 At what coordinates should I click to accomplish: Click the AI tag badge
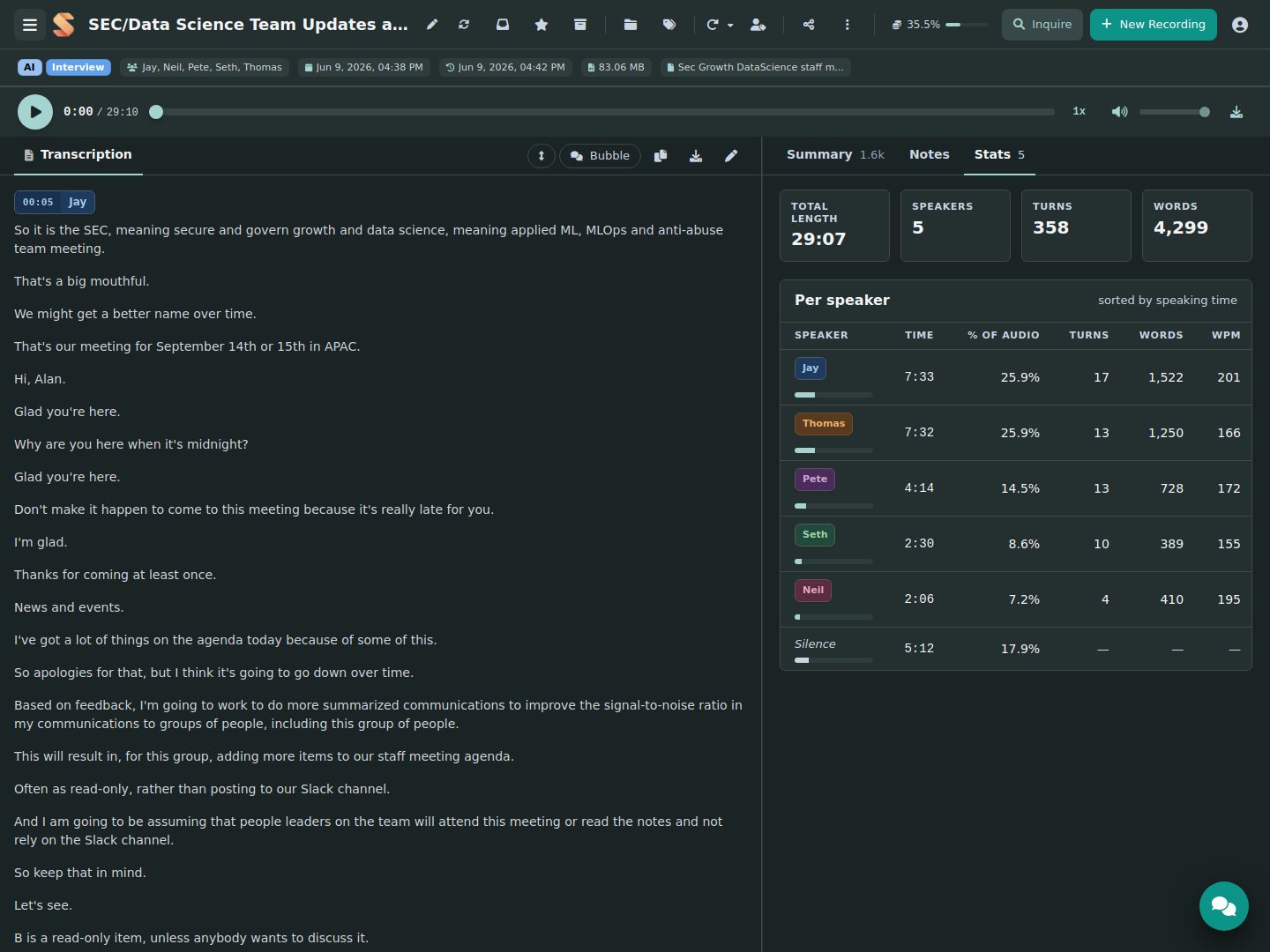tap(29, 67)
